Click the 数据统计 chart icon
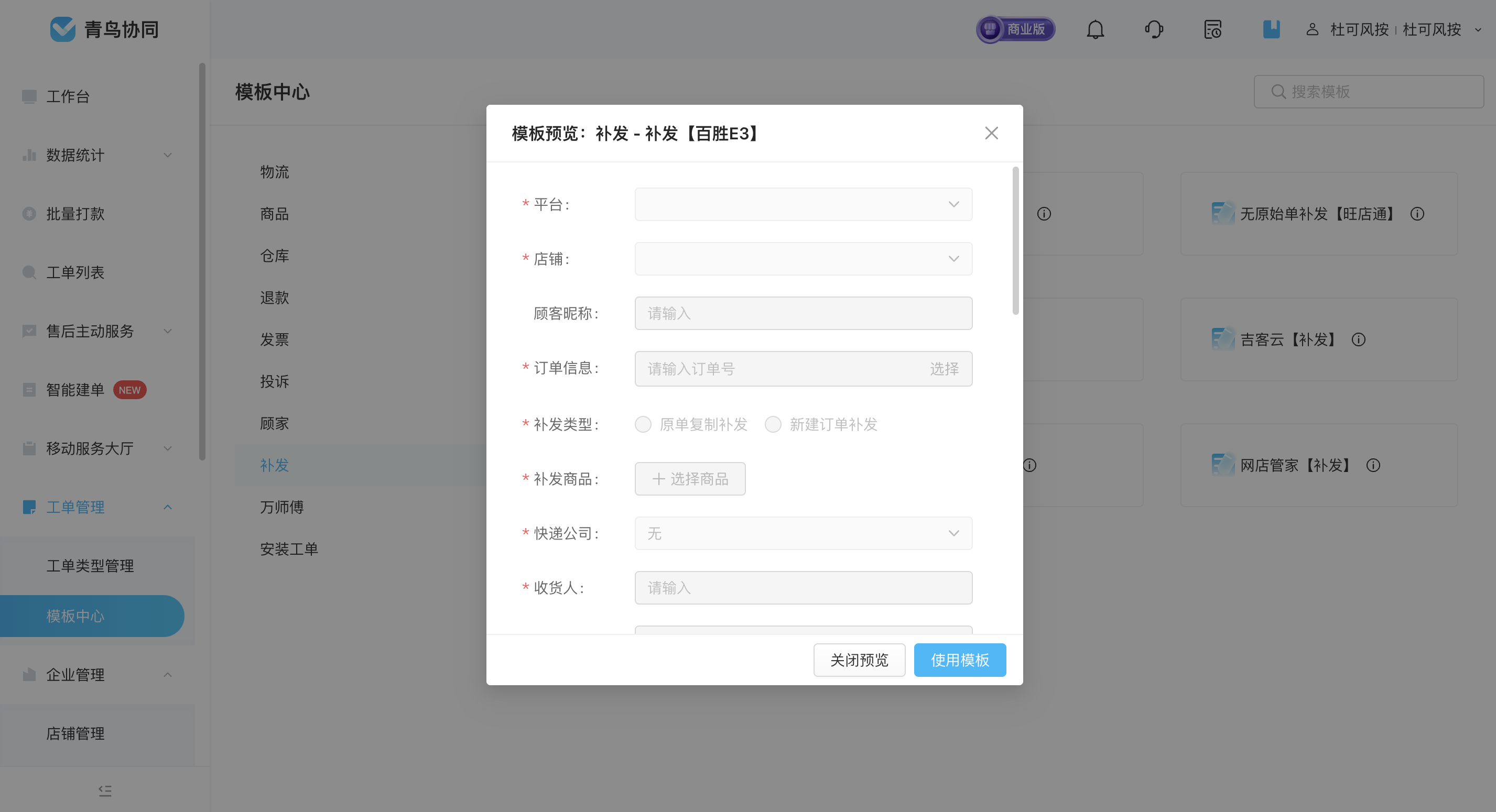This screenshot has height=812, width=1496. [x=29, y=155]
